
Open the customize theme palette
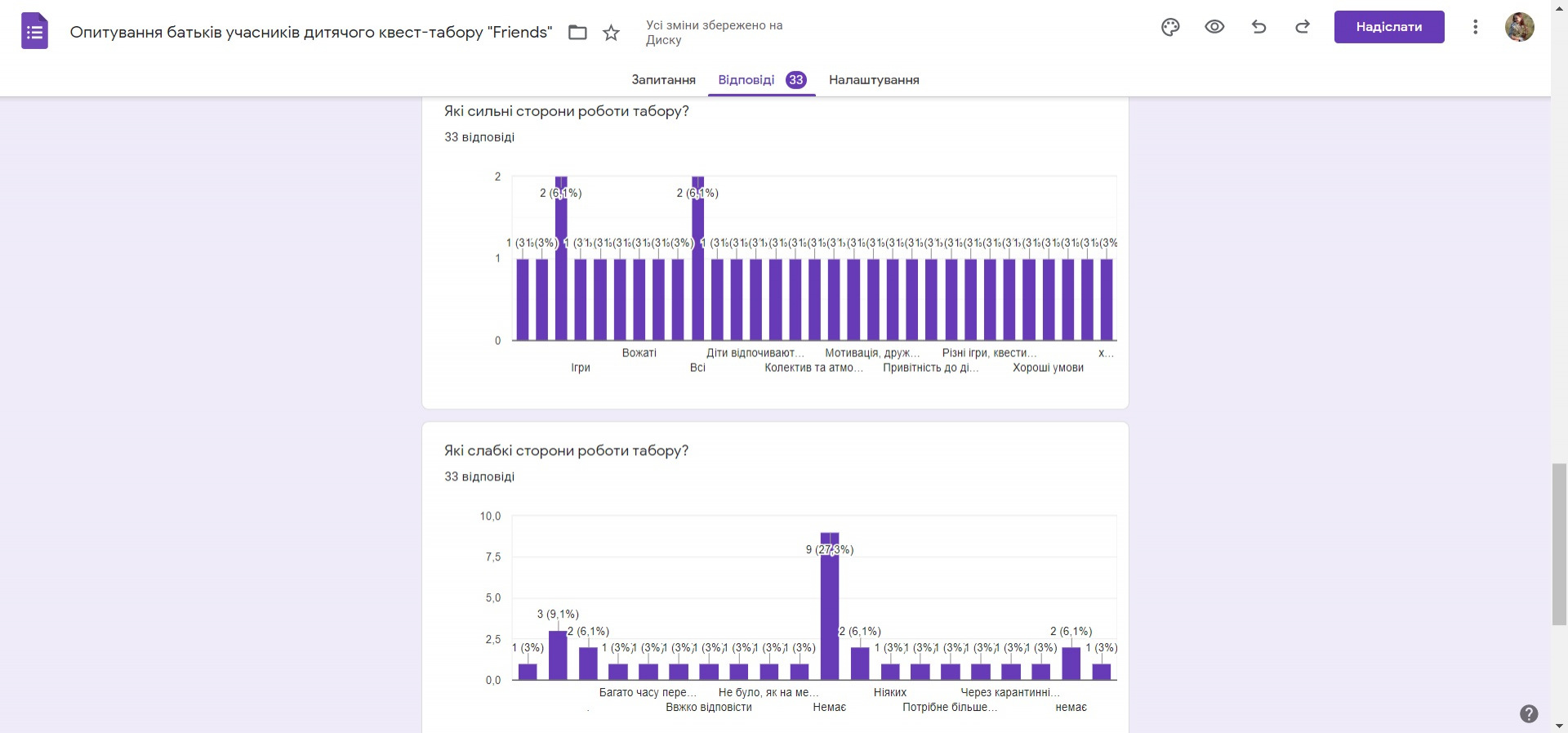coord(1170,27)
